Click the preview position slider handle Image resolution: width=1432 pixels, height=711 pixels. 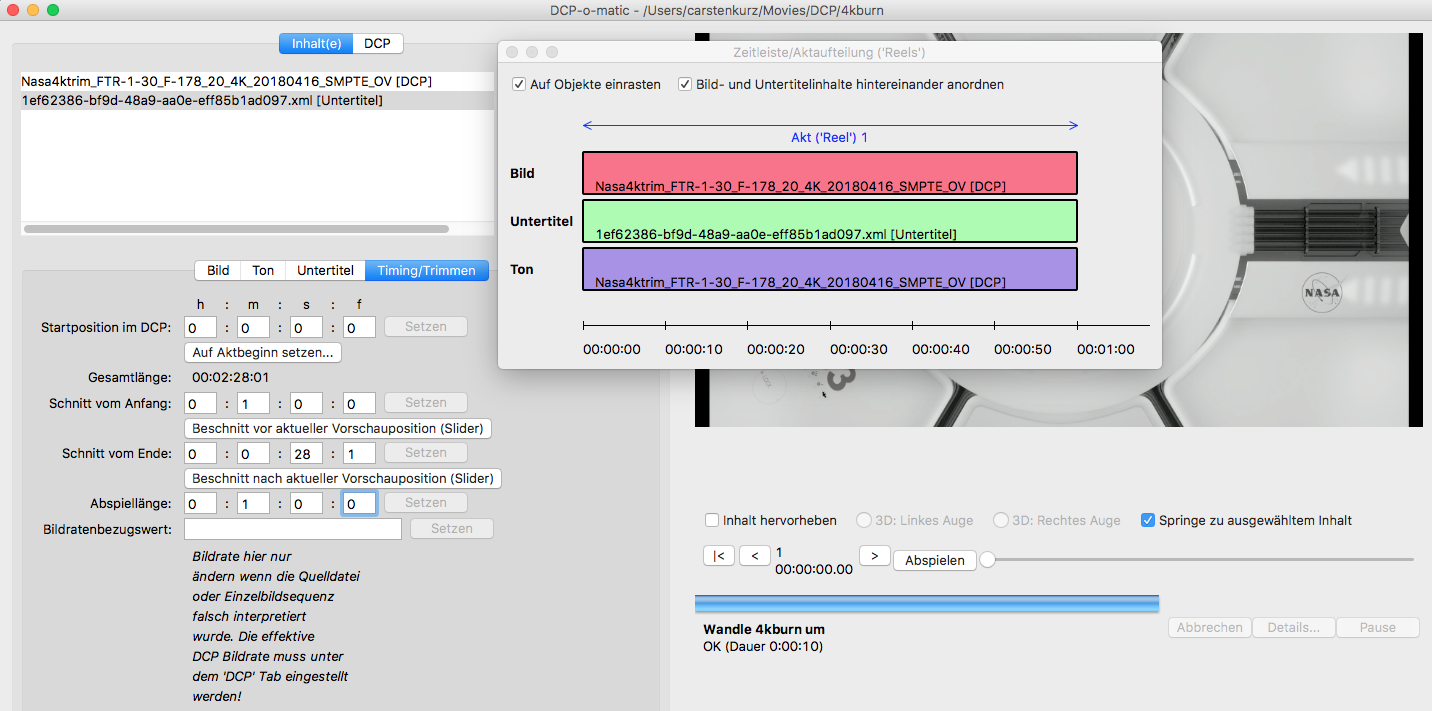click(987, 559)
